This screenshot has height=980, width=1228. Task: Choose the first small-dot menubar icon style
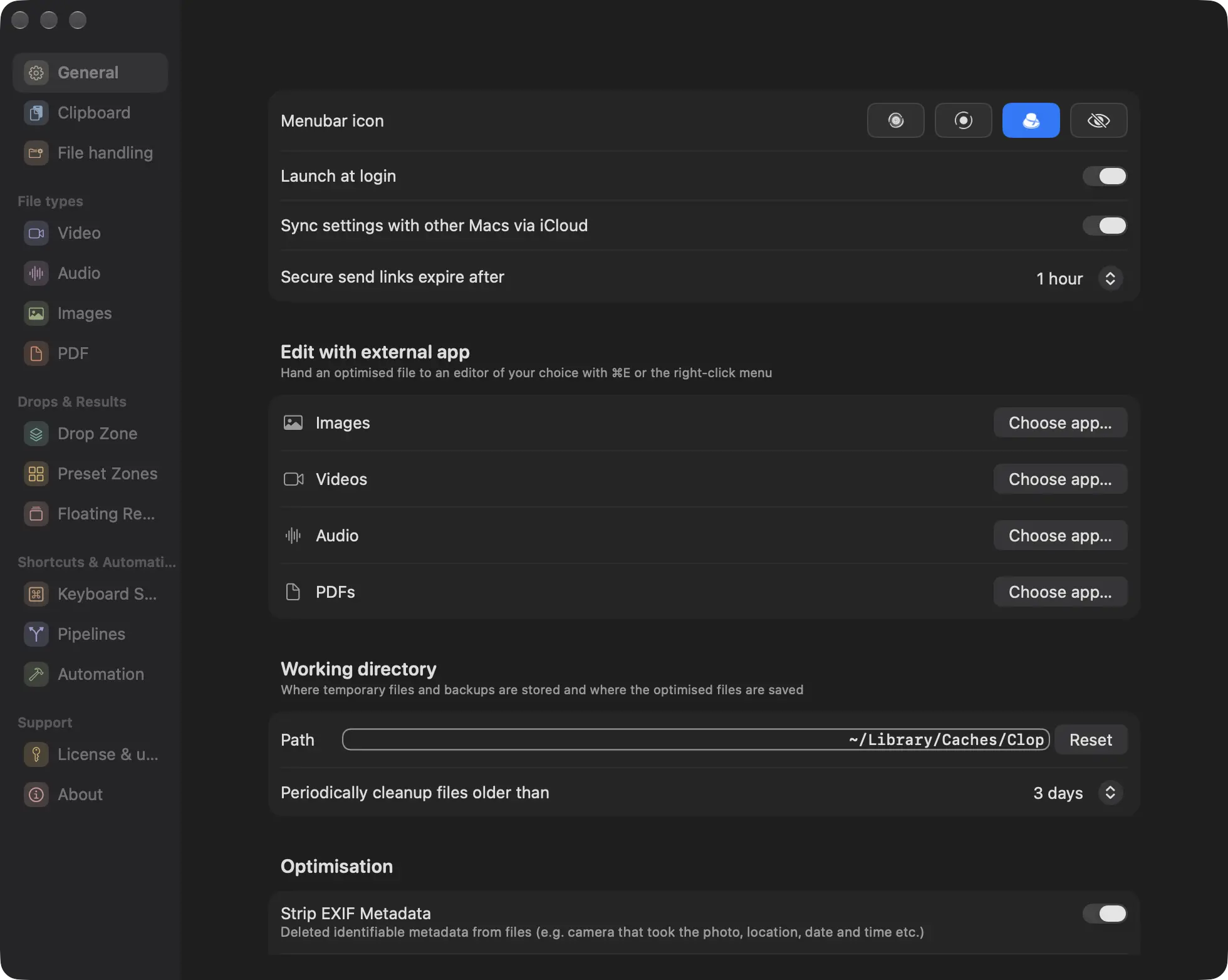(x=896, y=120)
